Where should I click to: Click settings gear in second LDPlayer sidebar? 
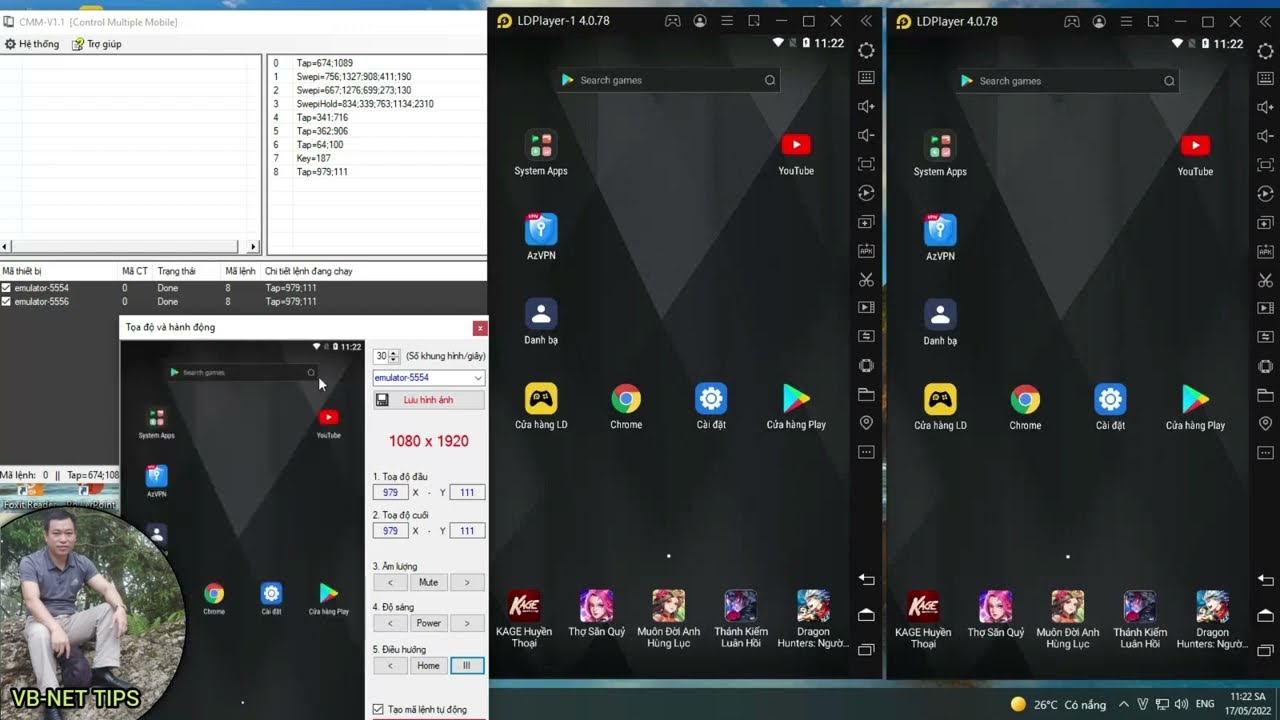pyautogui.click(x=1265, y=51)
